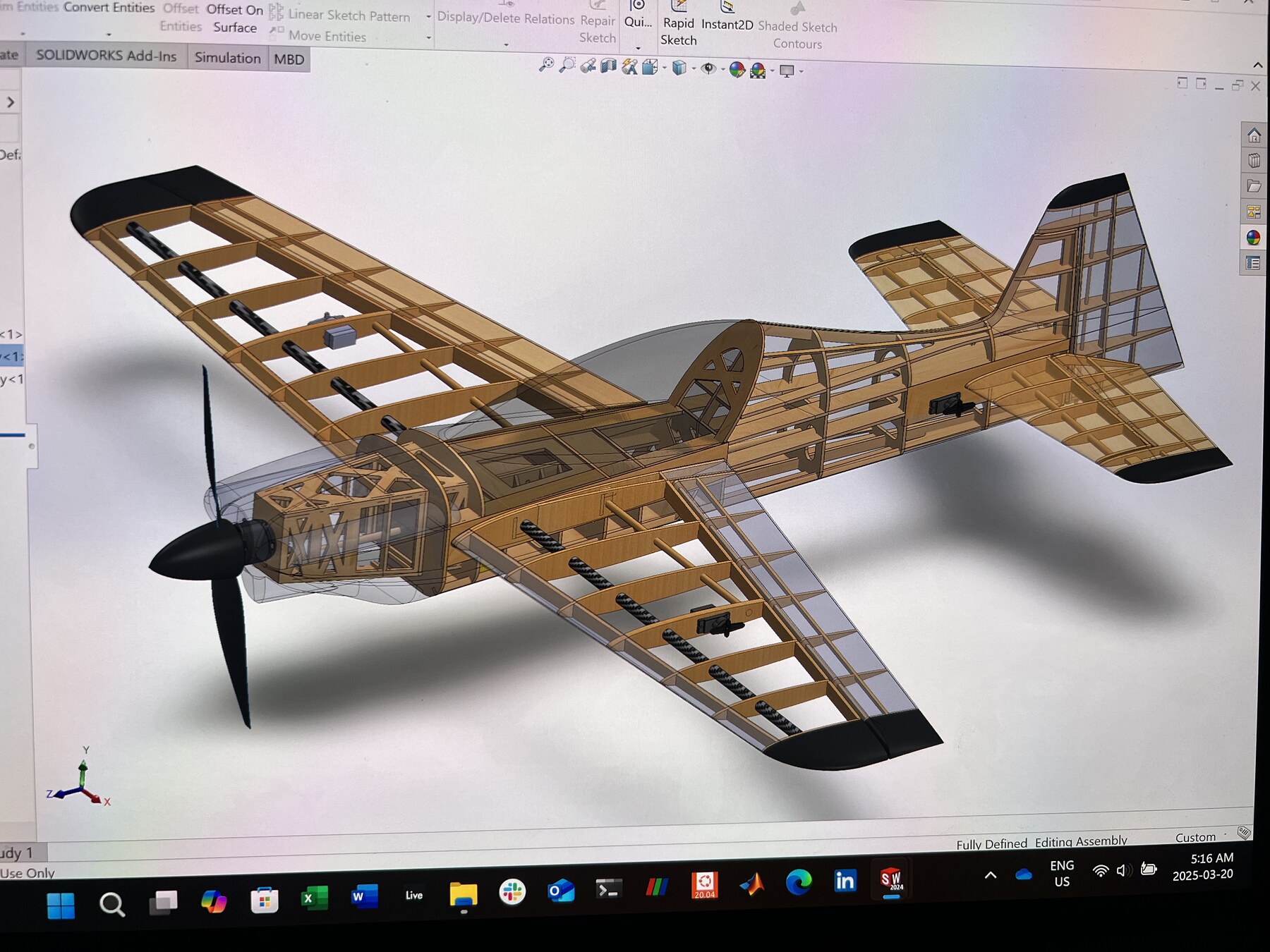Toggle the Instant2D option

[727, 17]
